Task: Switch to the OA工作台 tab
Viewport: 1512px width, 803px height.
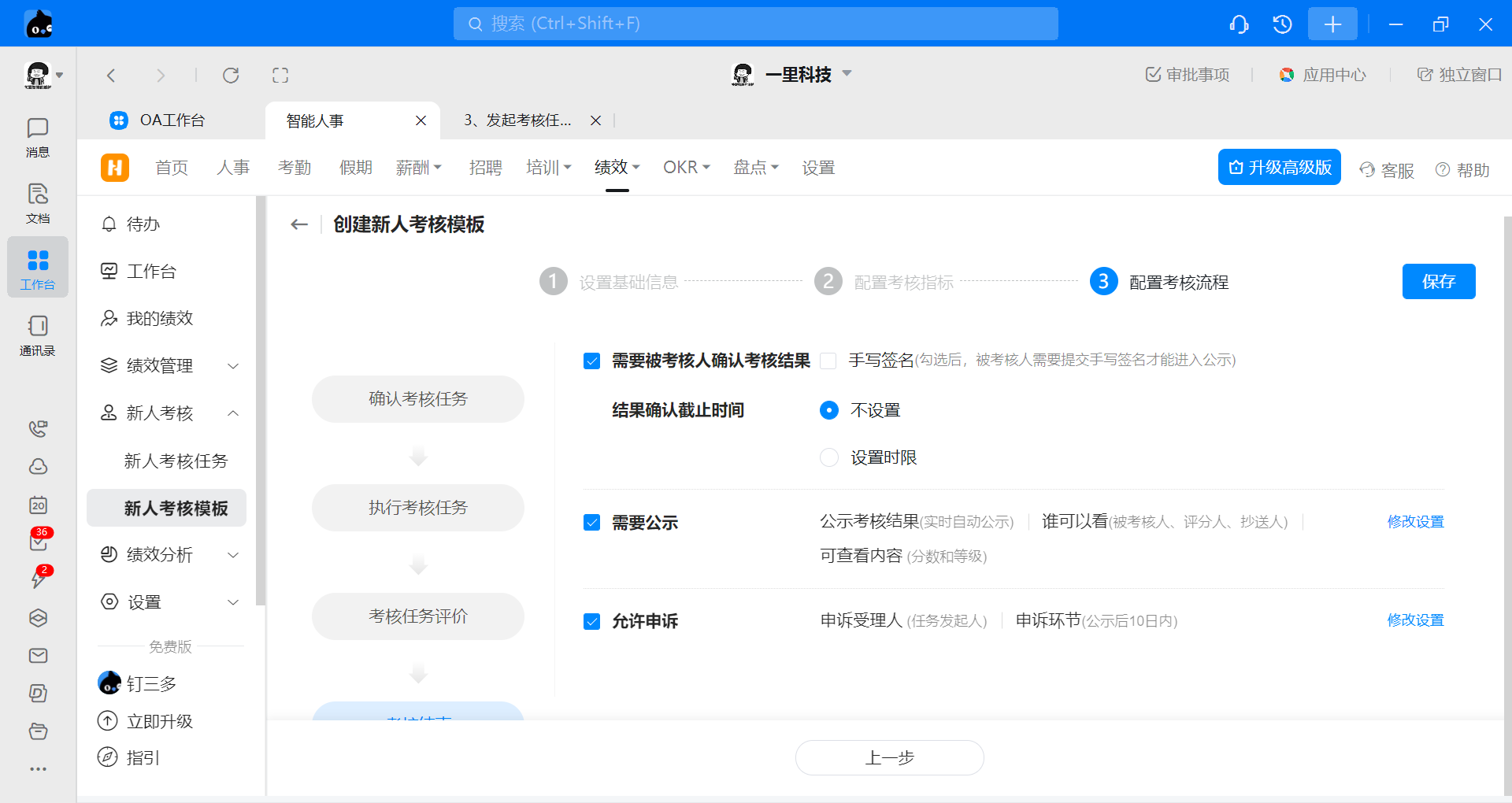Action: tap(172, 120)
